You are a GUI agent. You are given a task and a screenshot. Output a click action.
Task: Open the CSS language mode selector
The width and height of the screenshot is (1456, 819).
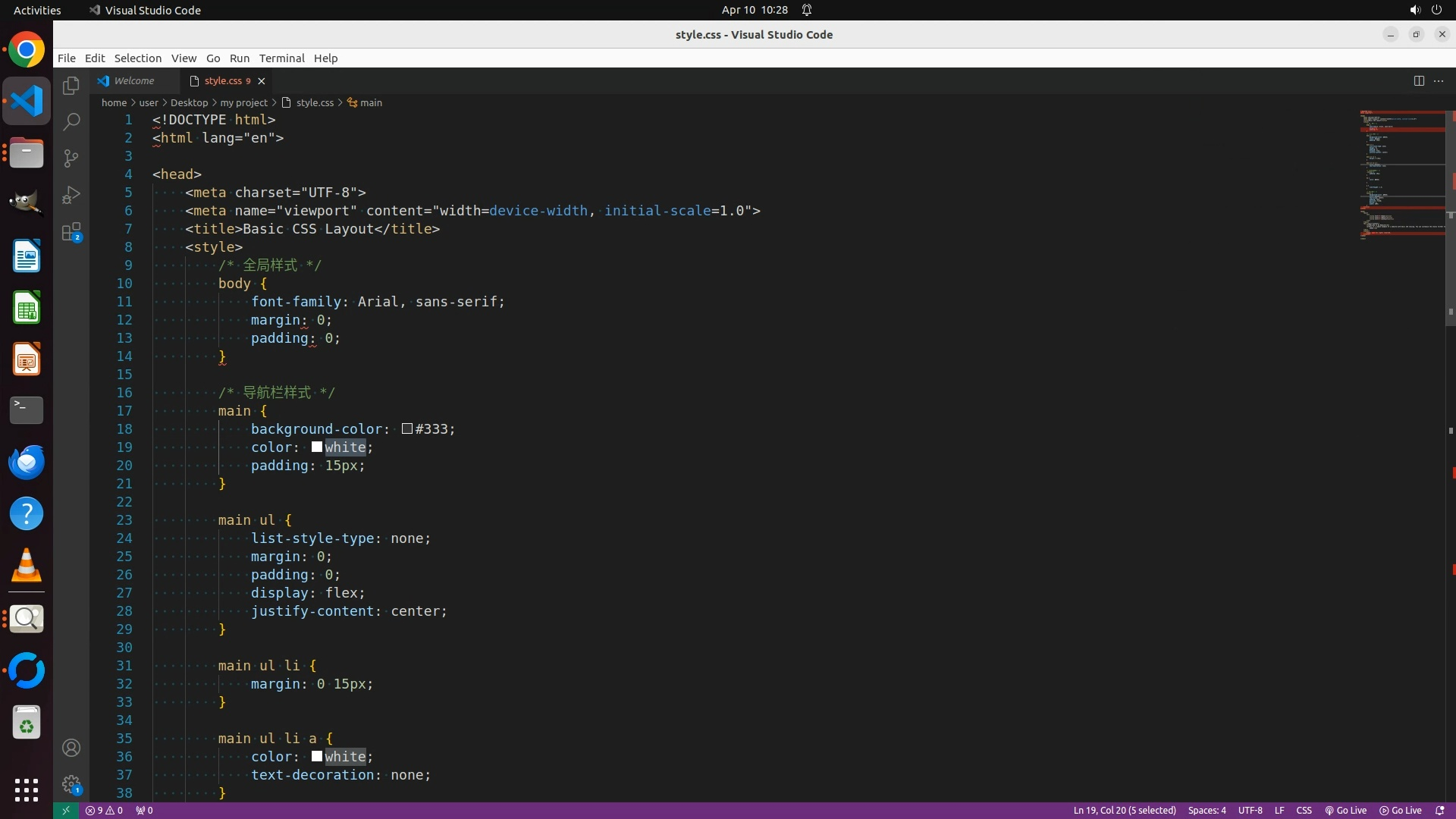point(1304,811)
